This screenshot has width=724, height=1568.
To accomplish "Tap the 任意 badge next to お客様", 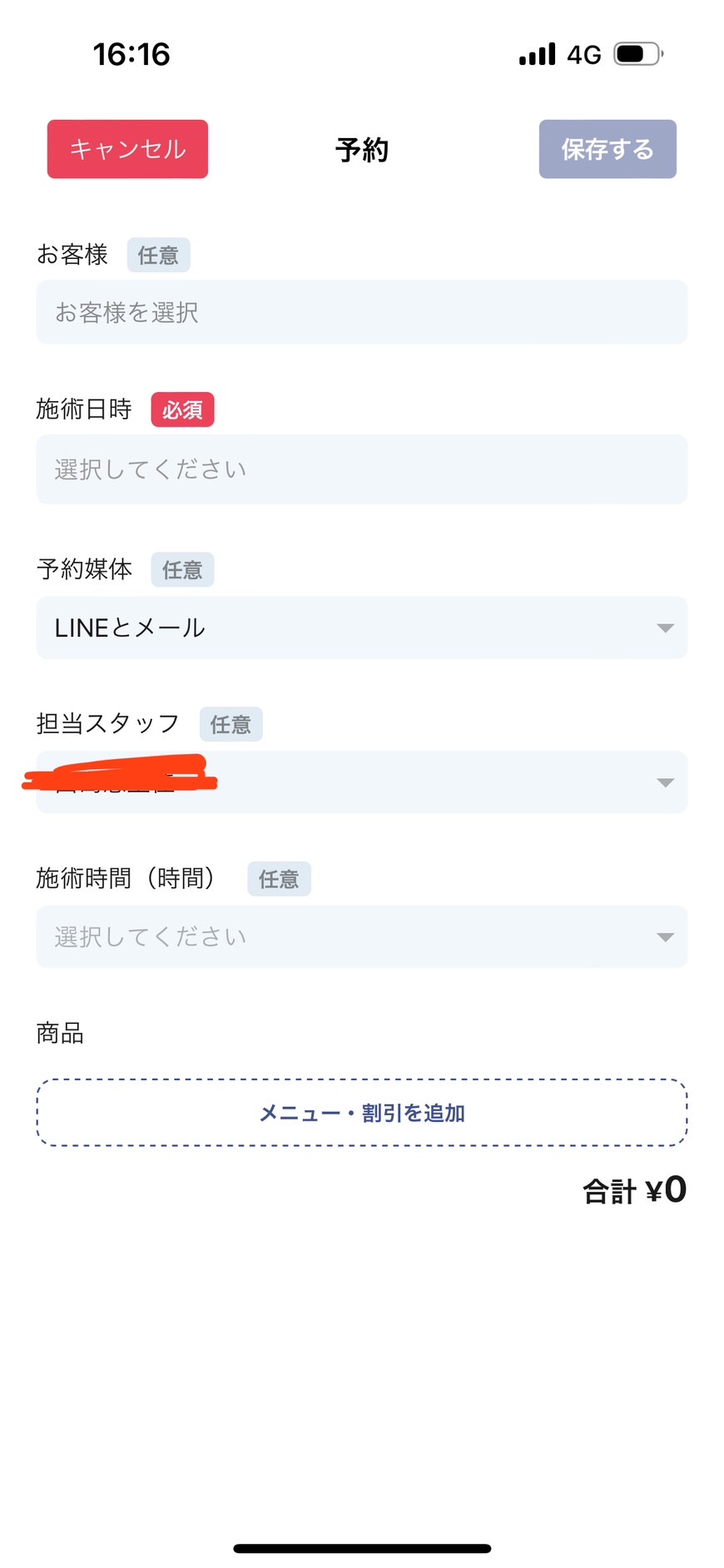I will click(x=158, y=255).
